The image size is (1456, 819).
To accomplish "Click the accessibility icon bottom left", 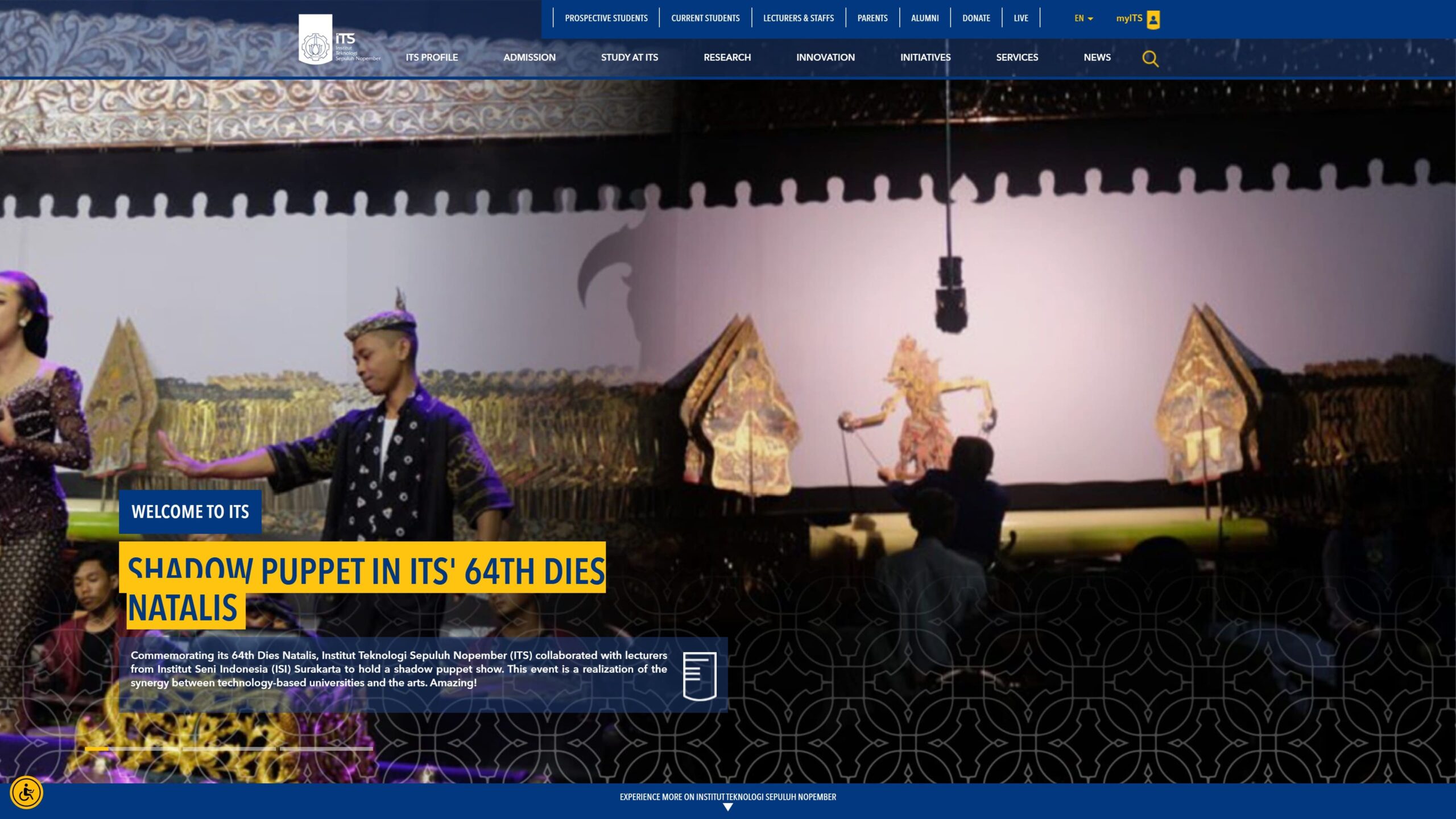I will point(27,792).
